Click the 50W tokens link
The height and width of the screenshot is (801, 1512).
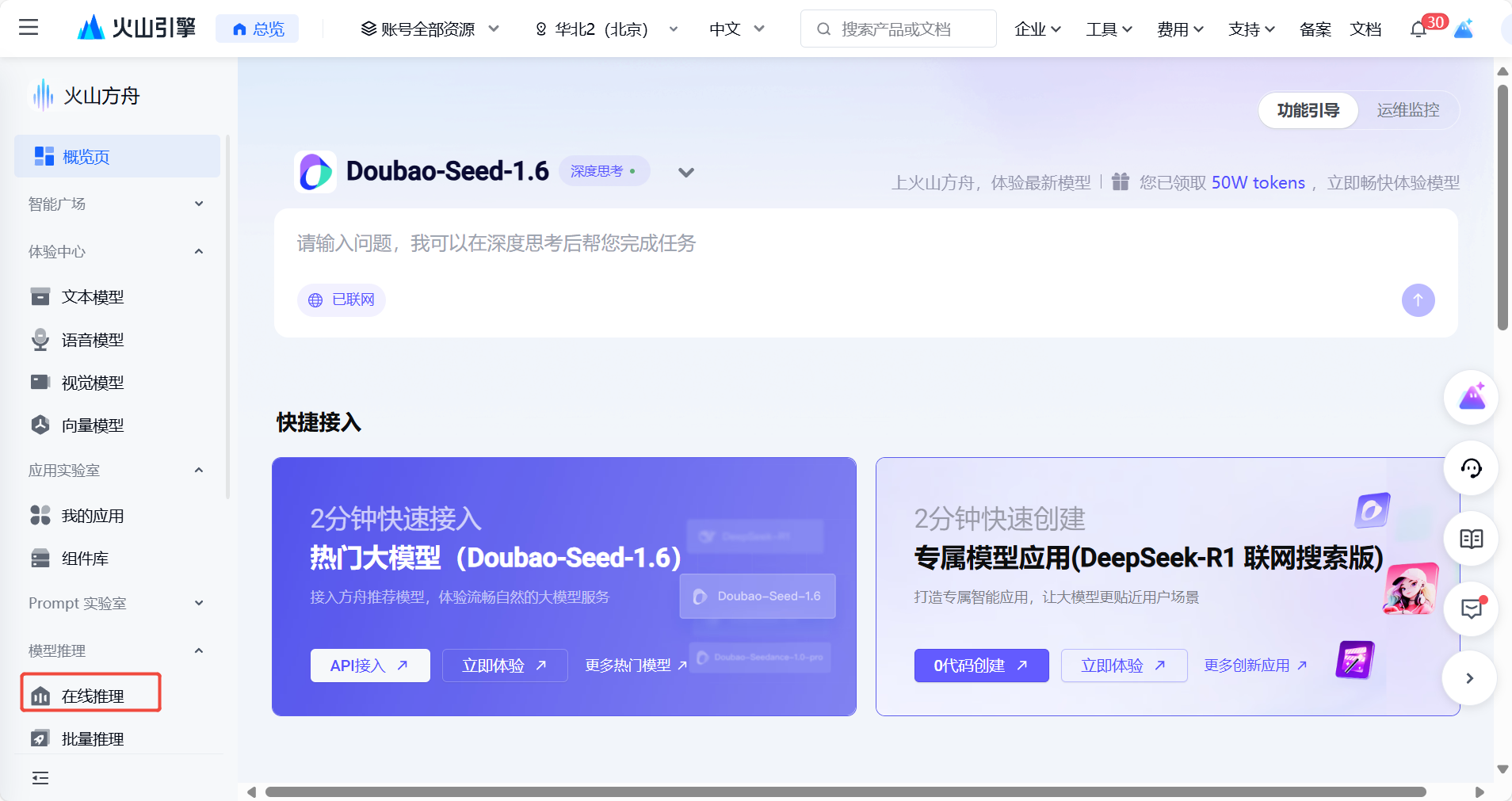1258,183
